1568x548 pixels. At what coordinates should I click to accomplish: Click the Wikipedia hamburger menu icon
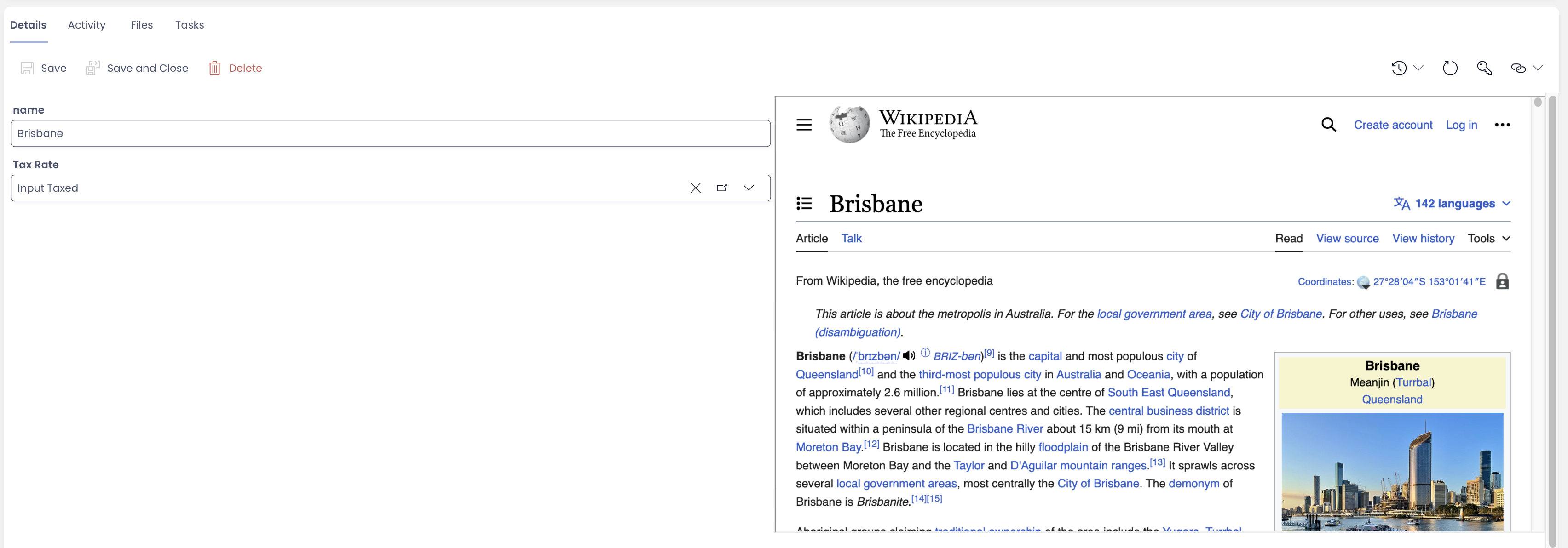(805, 125)
